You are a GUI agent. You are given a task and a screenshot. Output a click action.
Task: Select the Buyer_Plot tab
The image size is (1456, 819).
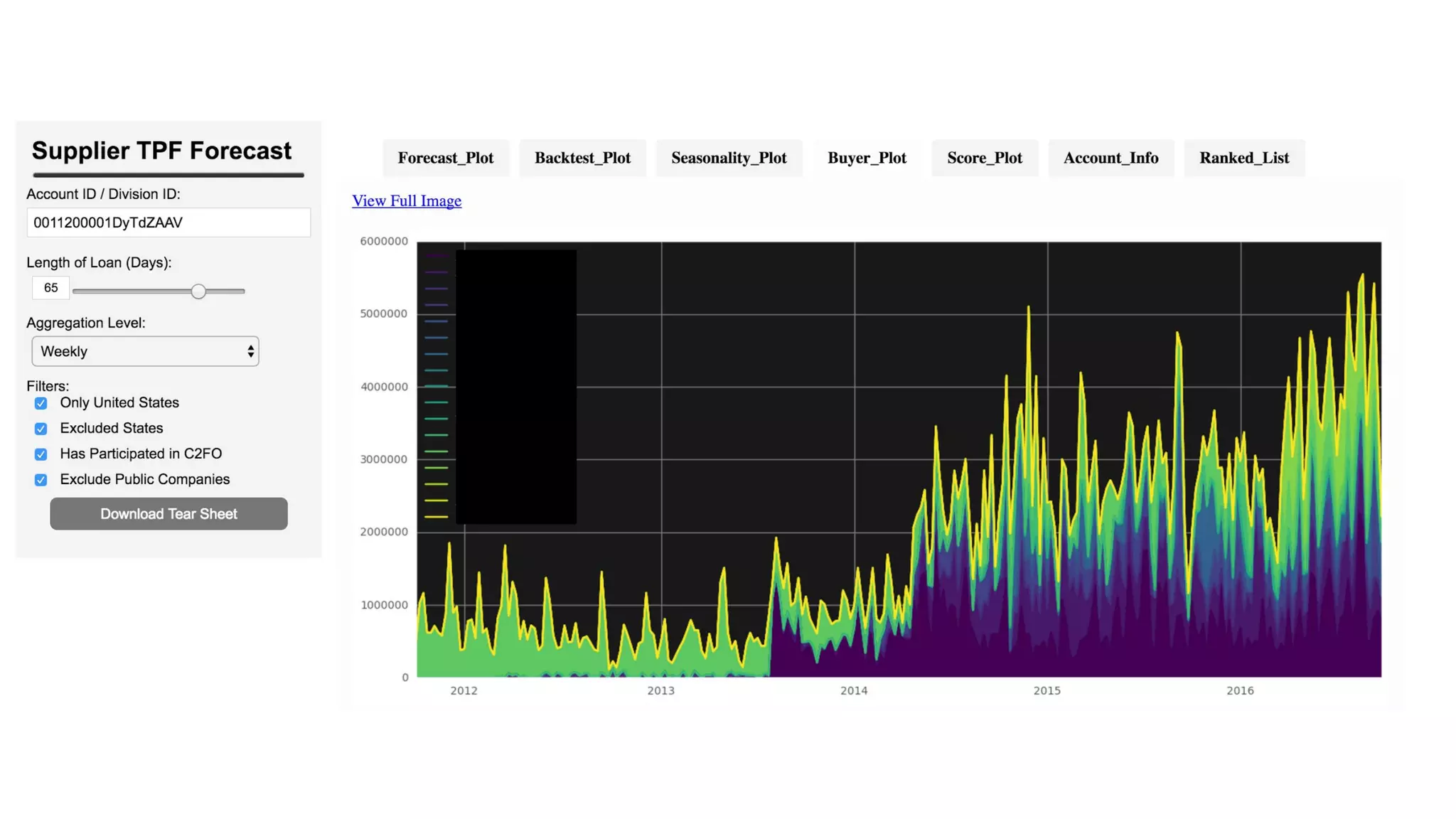pyautogui.click(x=867, y=158)
